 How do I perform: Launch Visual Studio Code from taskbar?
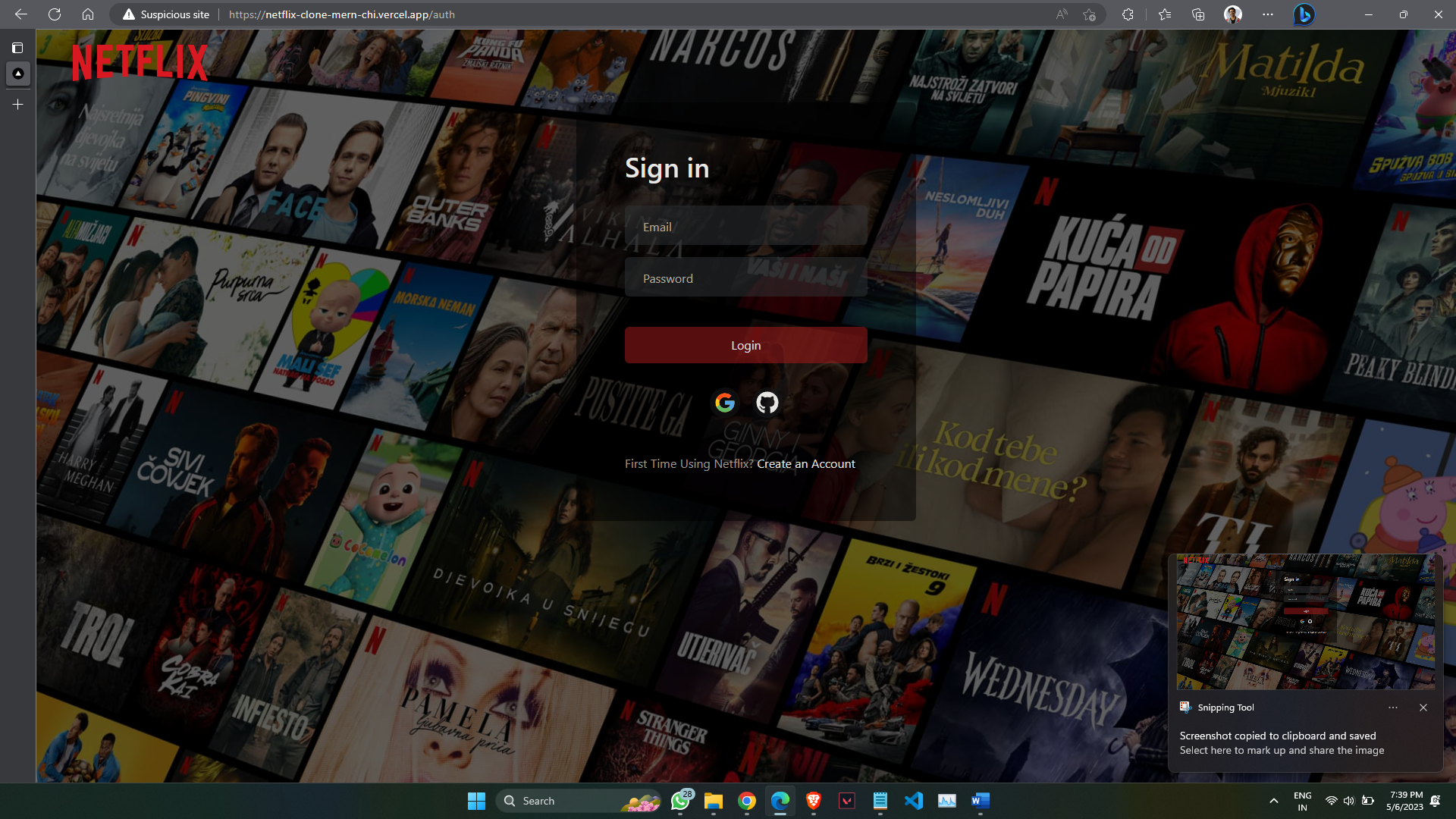click(x=913, y=801)
